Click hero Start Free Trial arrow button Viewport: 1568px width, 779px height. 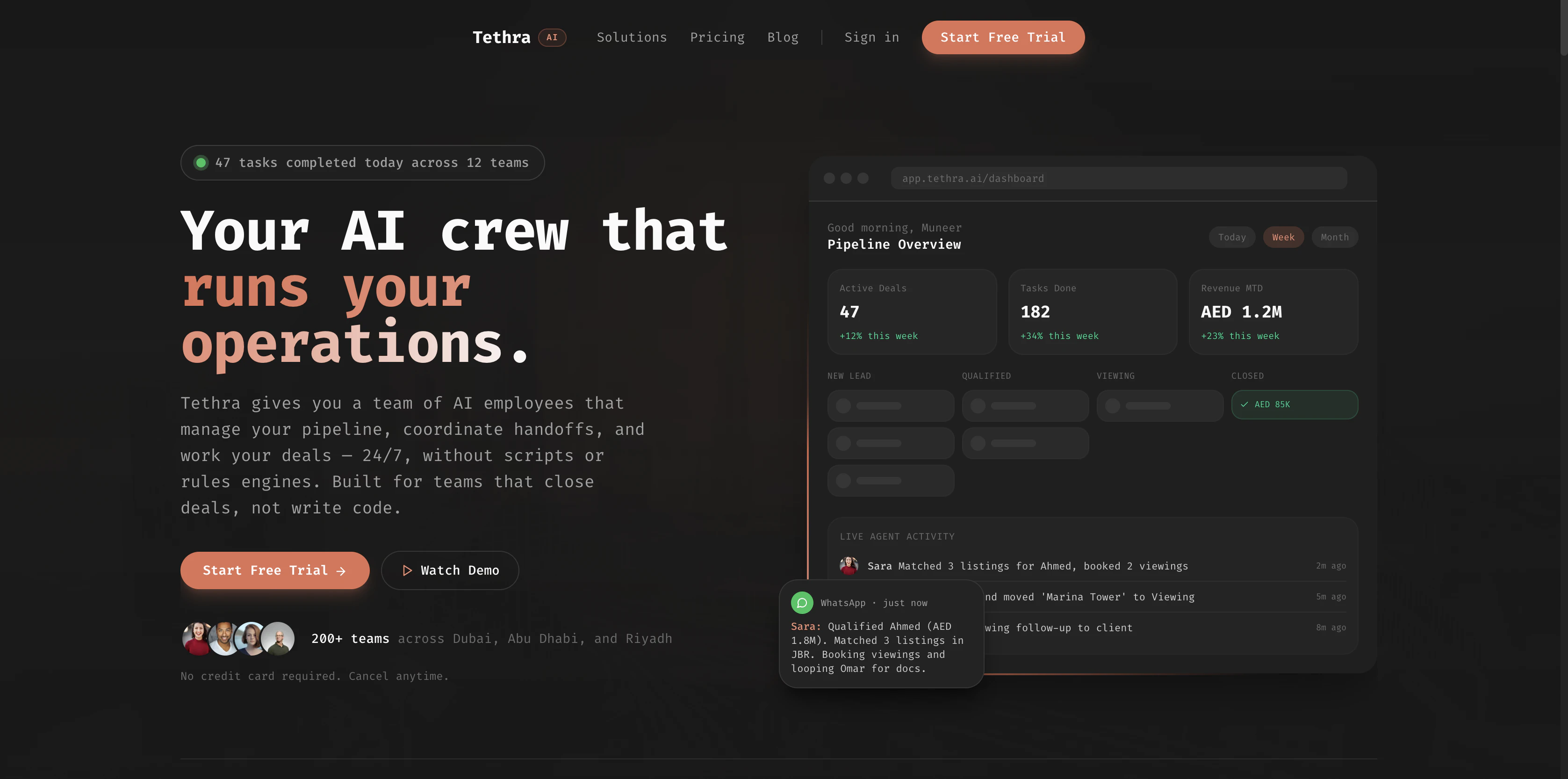[x=274, y=570]
